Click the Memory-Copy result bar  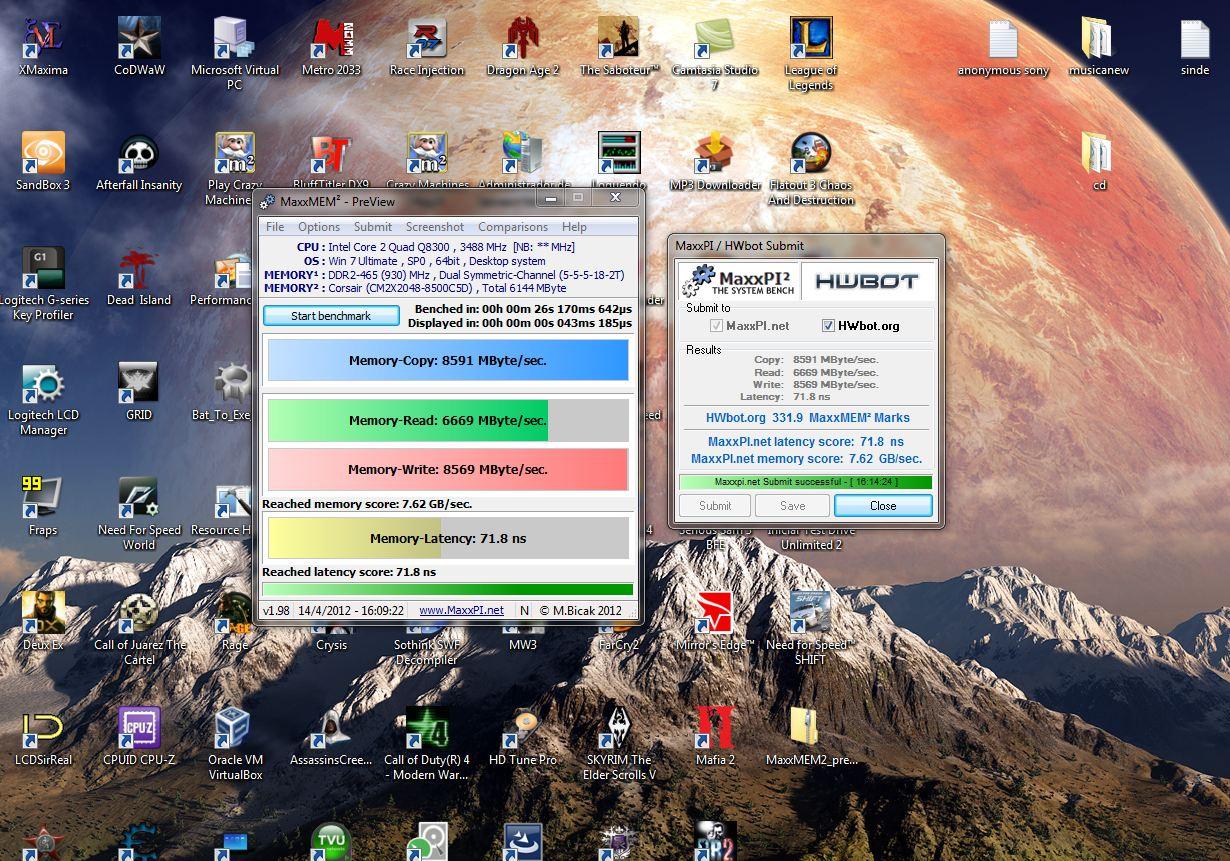(x=448, y=360)
